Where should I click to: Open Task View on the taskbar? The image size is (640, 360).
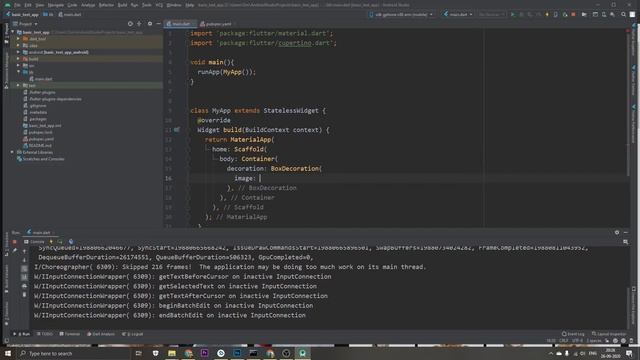[x=138, y=353]
